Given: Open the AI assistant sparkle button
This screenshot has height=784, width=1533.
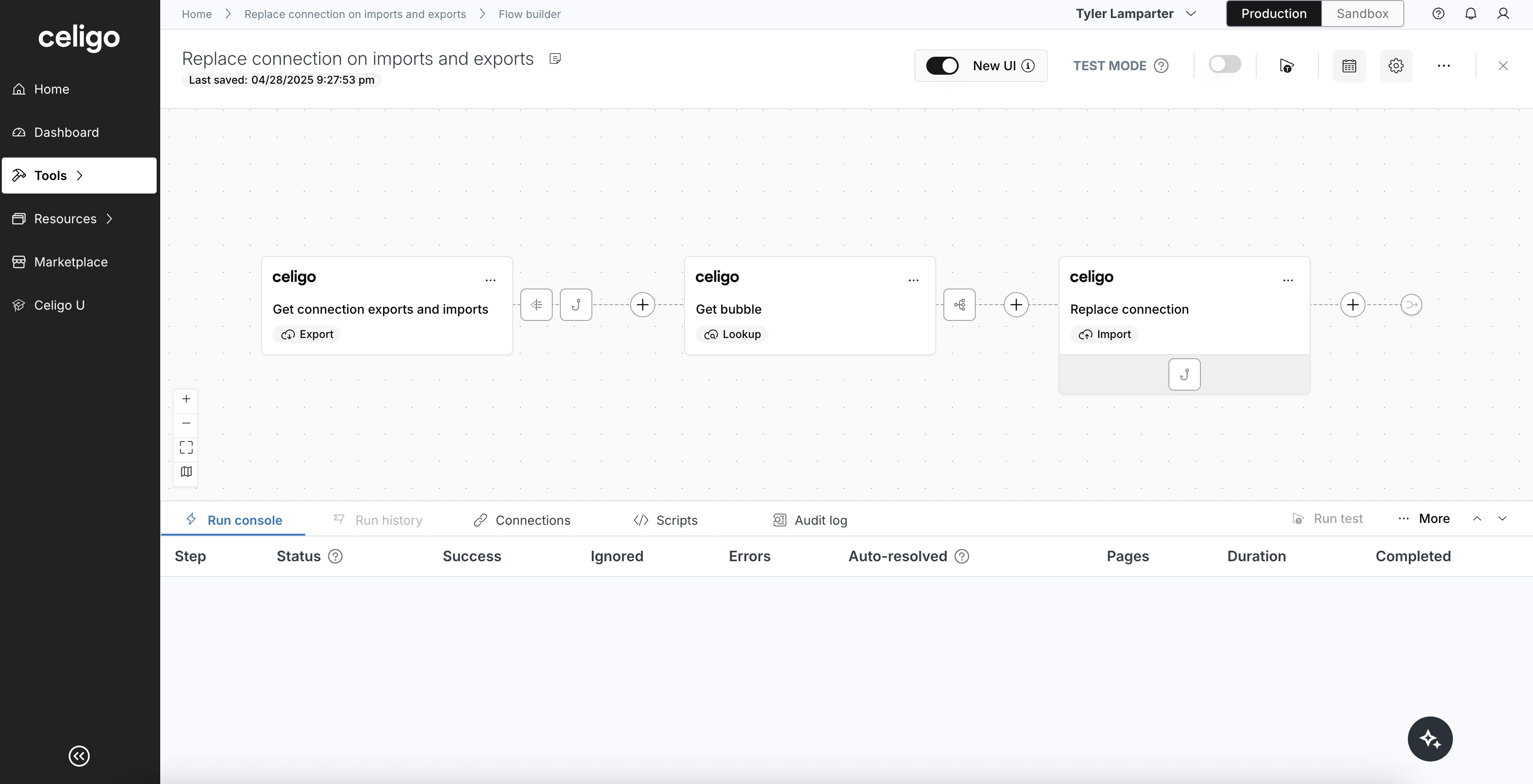Looking at the screenshot, I should tap(1429, 739).
